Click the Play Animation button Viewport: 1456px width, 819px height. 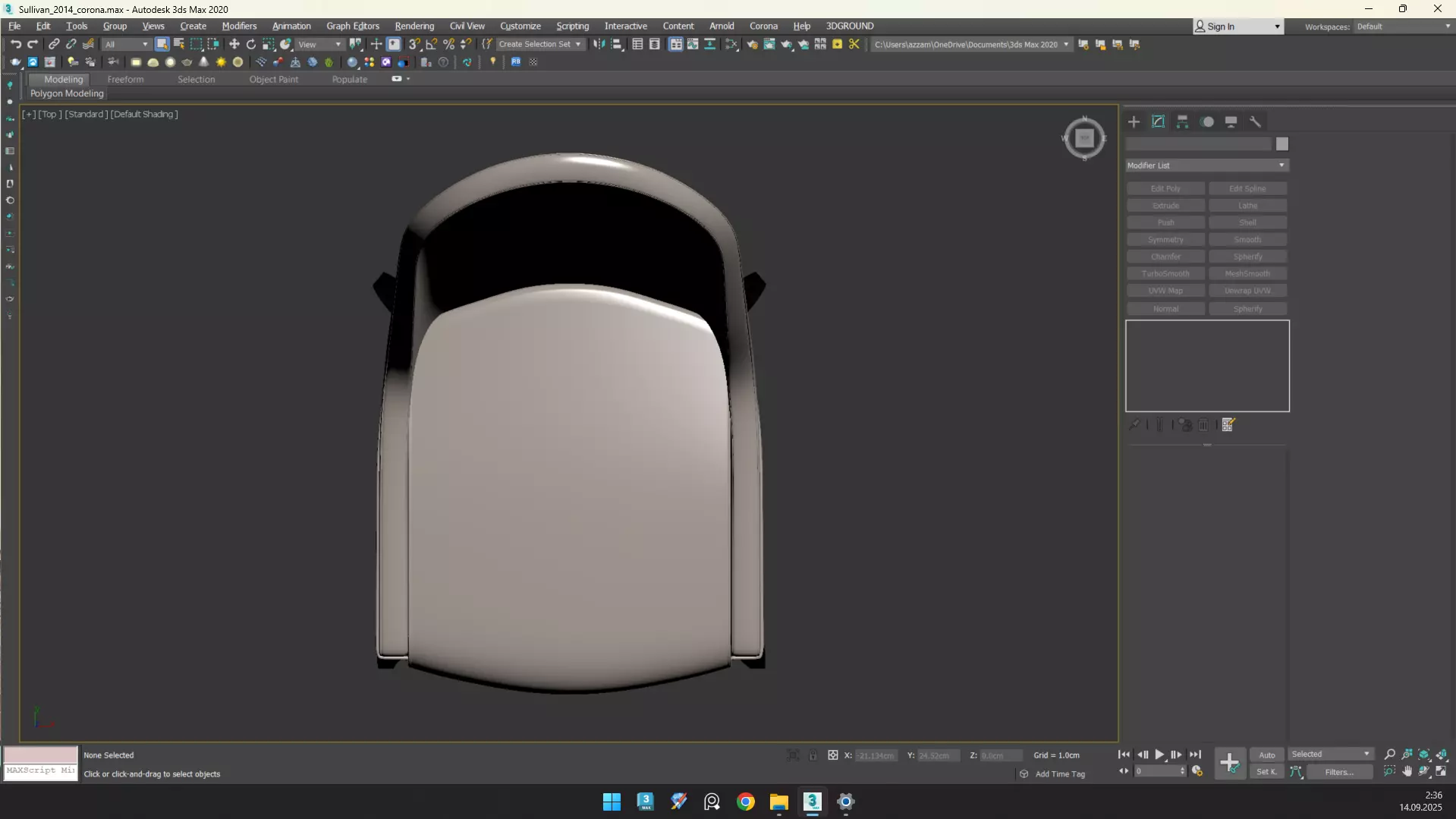1159,754
